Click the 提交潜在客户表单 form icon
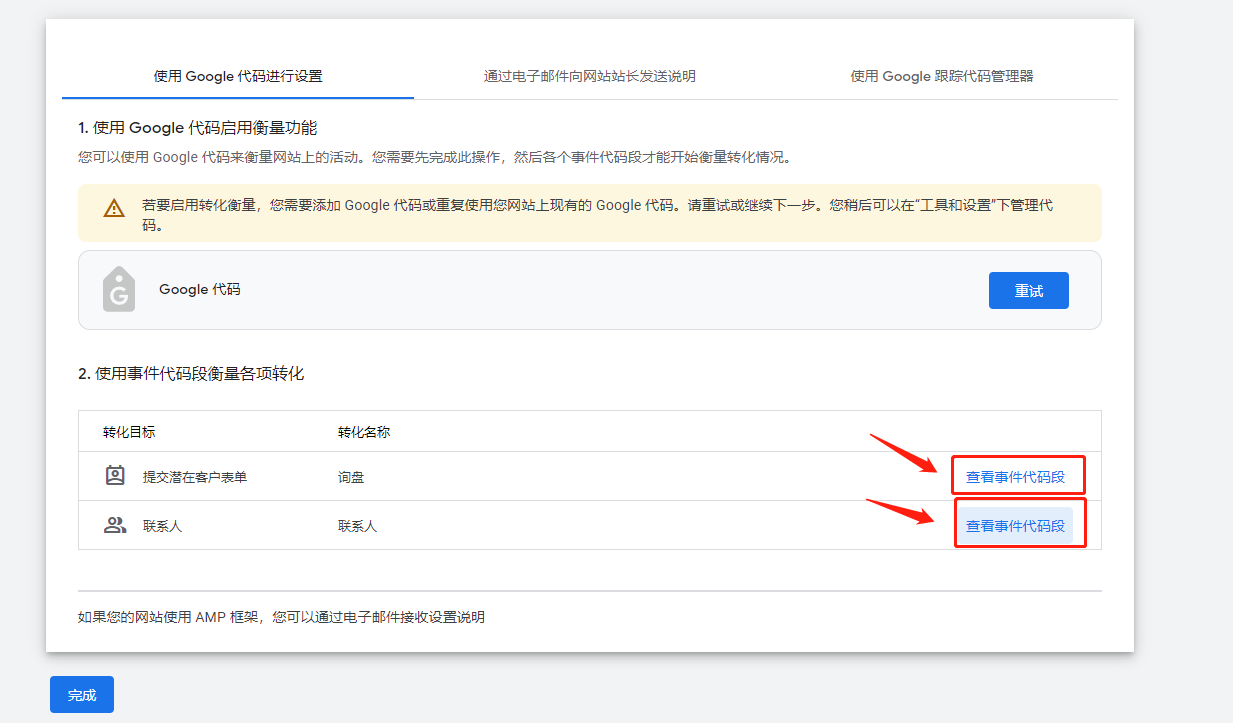The width and height of the screenshot is (1233, 723). 115,476
